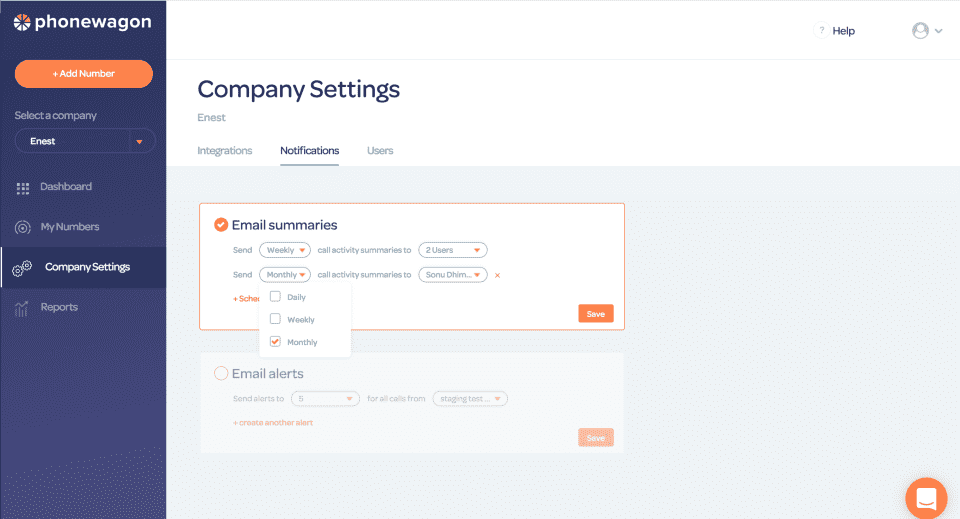Toggle the Email summaries checkmark
This screenshot has height=519, width=960.
pos(221,225)
